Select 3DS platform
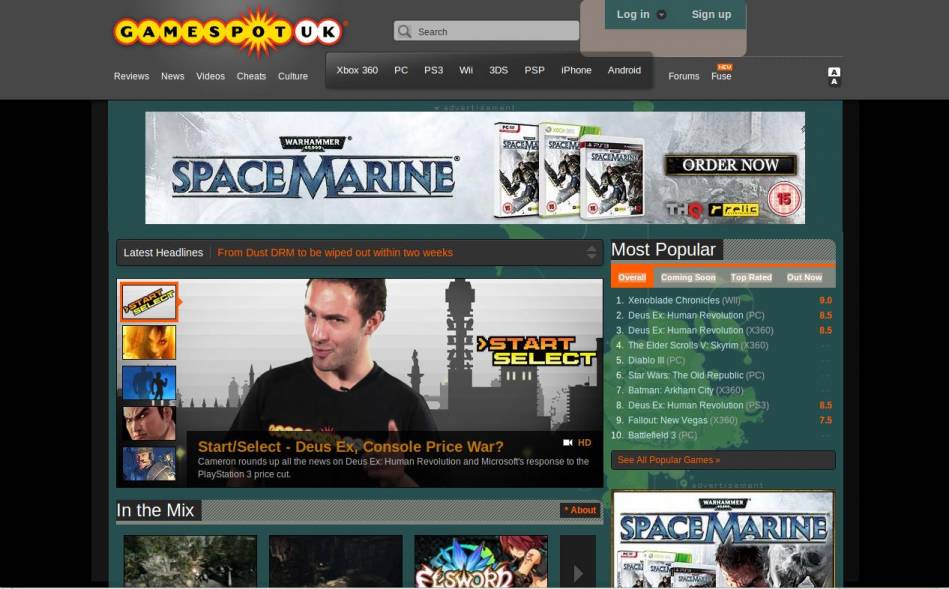This screenshot has width=949, height=589. click(499, 70)
